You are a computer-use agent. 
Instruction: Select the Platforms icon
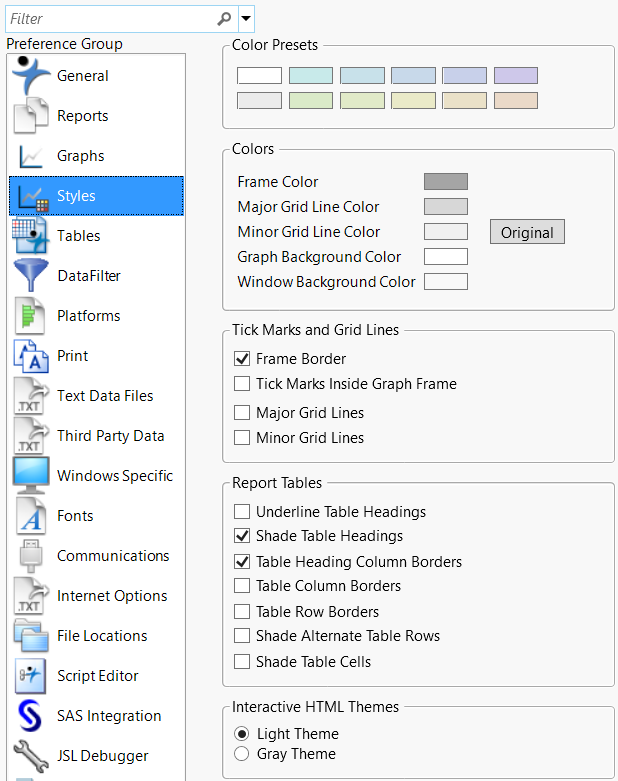pyautogui.click(x=31, y=316)
